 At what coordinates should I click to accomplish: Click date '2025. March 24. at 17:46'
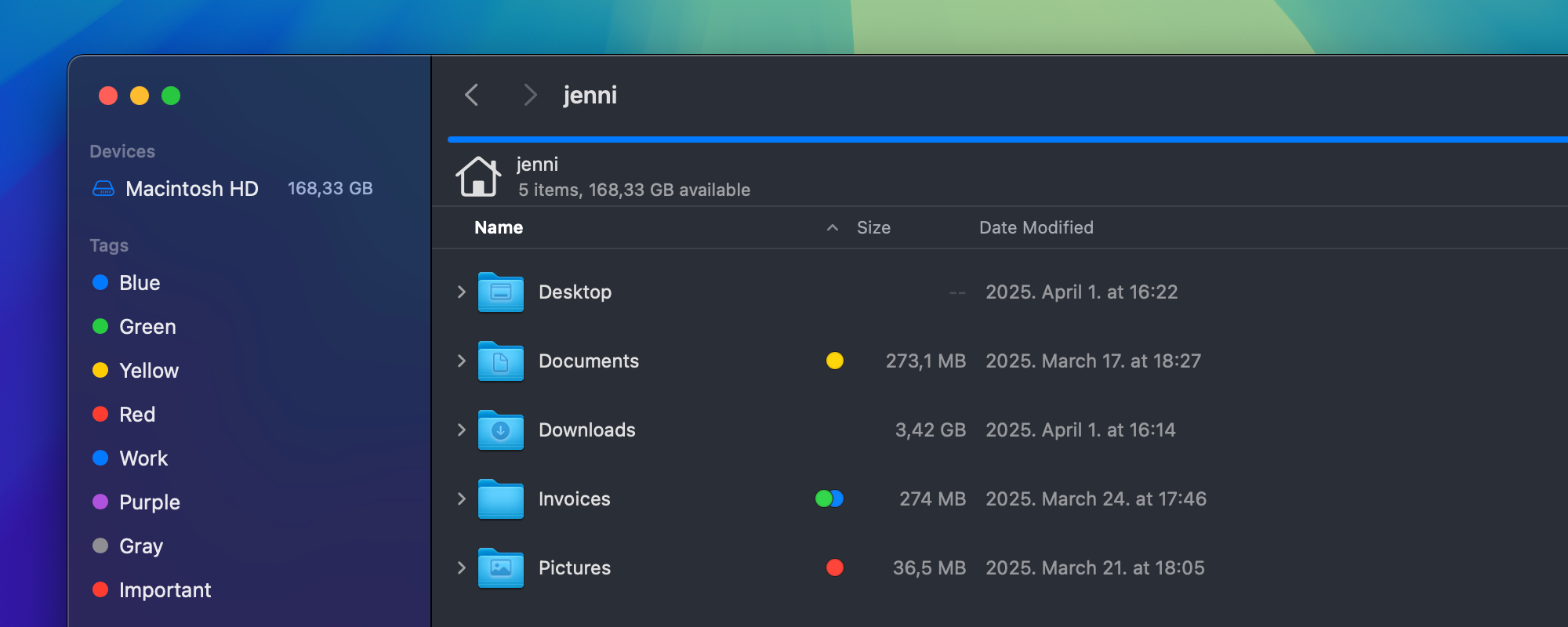(1096, 498)
